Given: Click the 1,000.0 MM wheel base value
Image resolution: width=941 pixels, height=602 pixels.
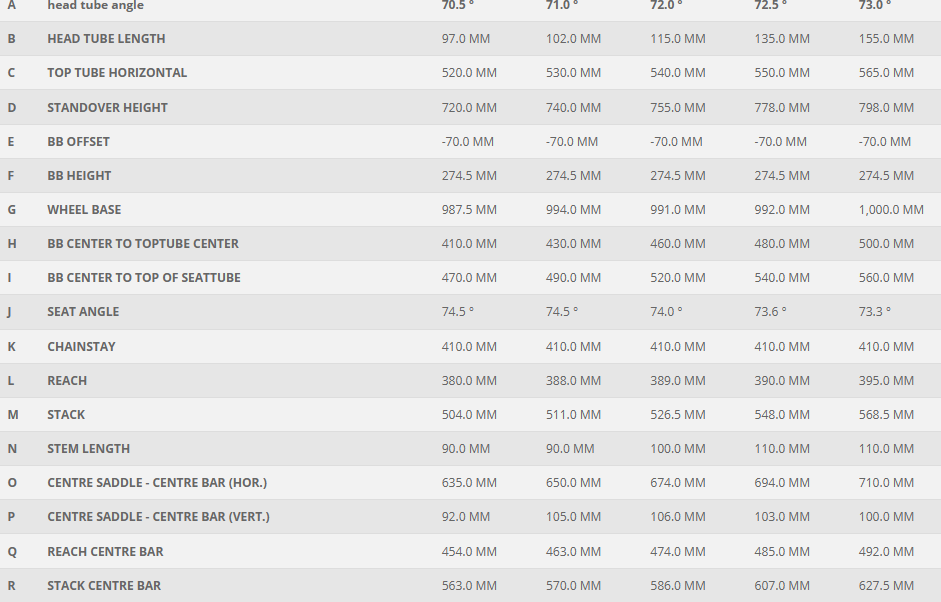Looking at the screenshot, I should [891, 210].
